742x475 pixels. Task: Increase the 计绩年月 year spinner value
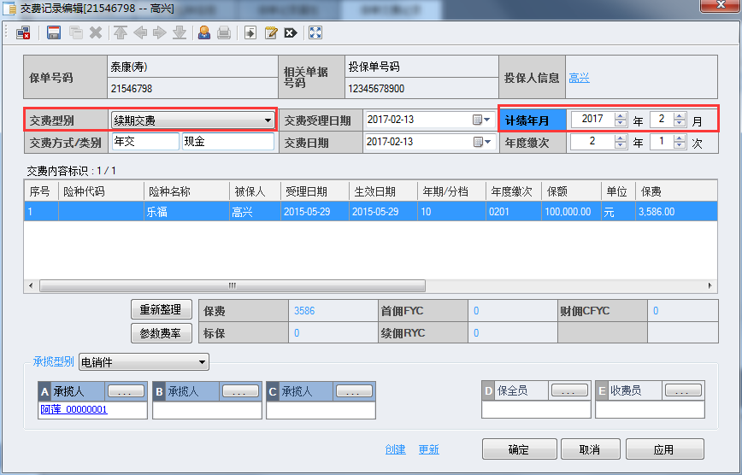click(x=621, y=115)
